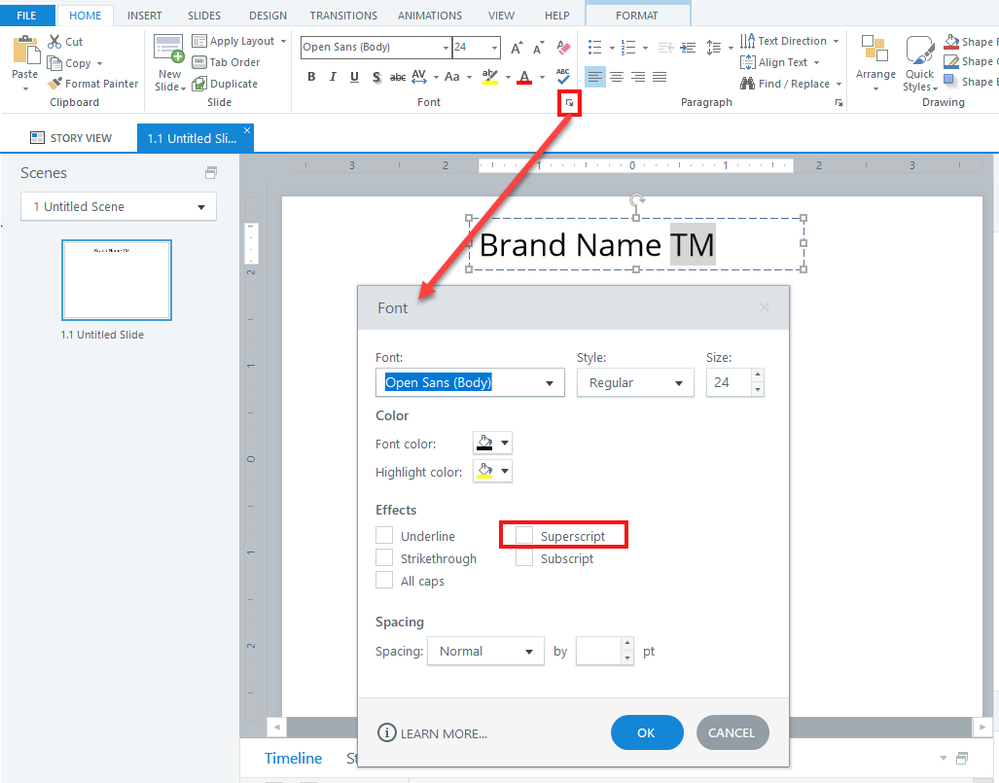Select the Format Painter tool
This screenshot has width=999, height=783.
click(94, 84)
